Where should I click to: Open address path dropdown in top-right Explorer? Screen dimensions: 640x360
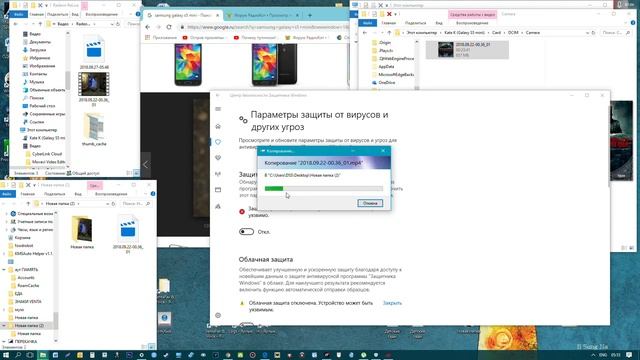click(587, 32)
